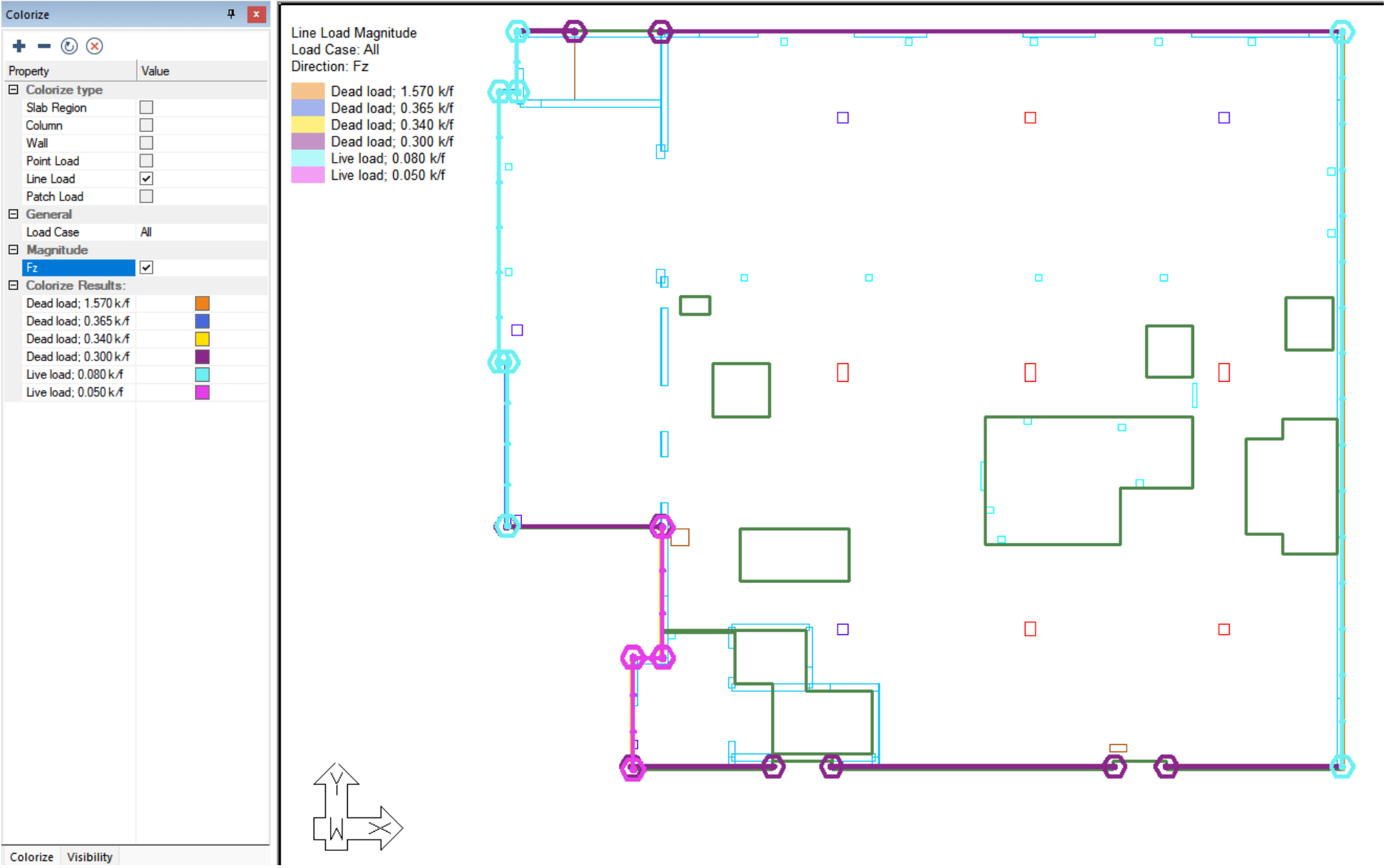Click magenta swatch for Live load 0.050 k/f

click(x=202, y=392)
